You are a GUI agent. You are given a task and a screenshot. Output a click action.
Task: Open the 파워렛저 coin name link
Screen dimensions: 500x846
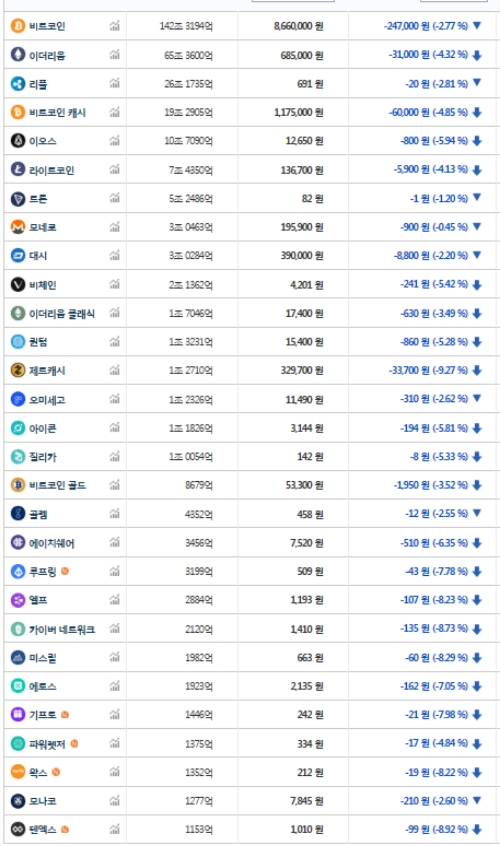pos(47,744)
